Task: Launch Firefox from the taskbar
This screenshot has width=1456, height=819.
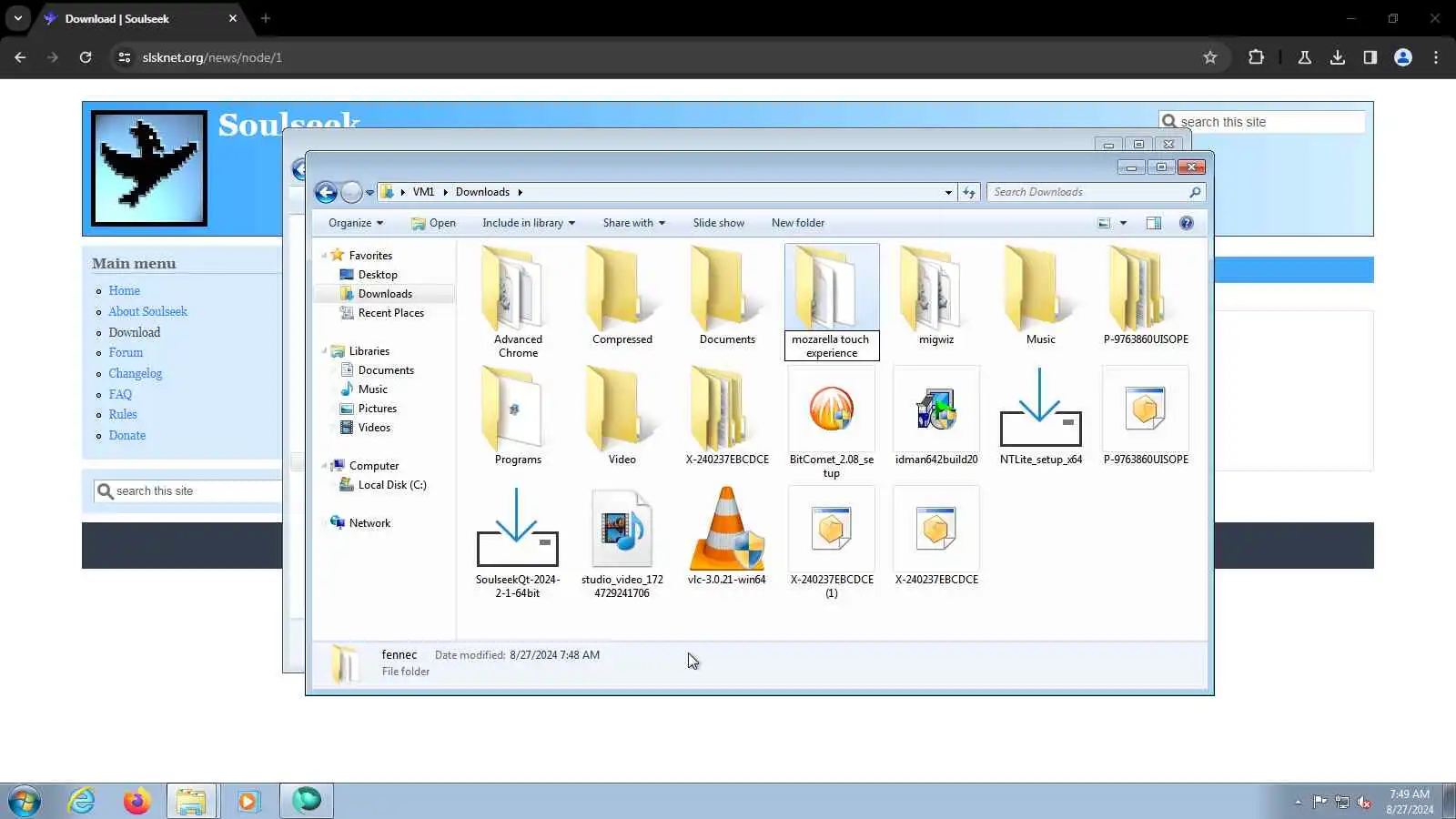Action: tap(136, 801)
